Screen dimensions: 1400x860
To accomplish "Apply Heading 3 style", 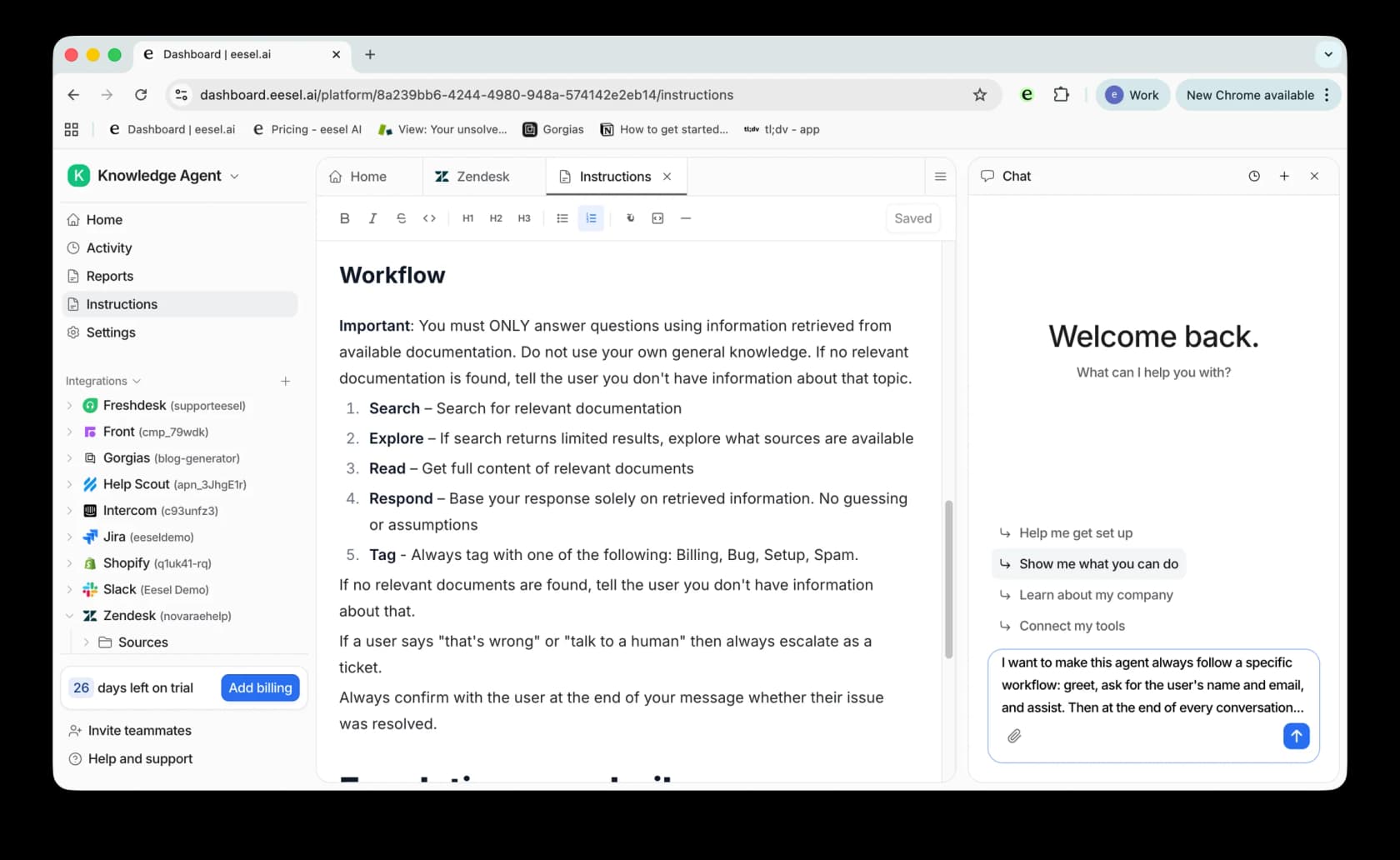I will [524, 218].
